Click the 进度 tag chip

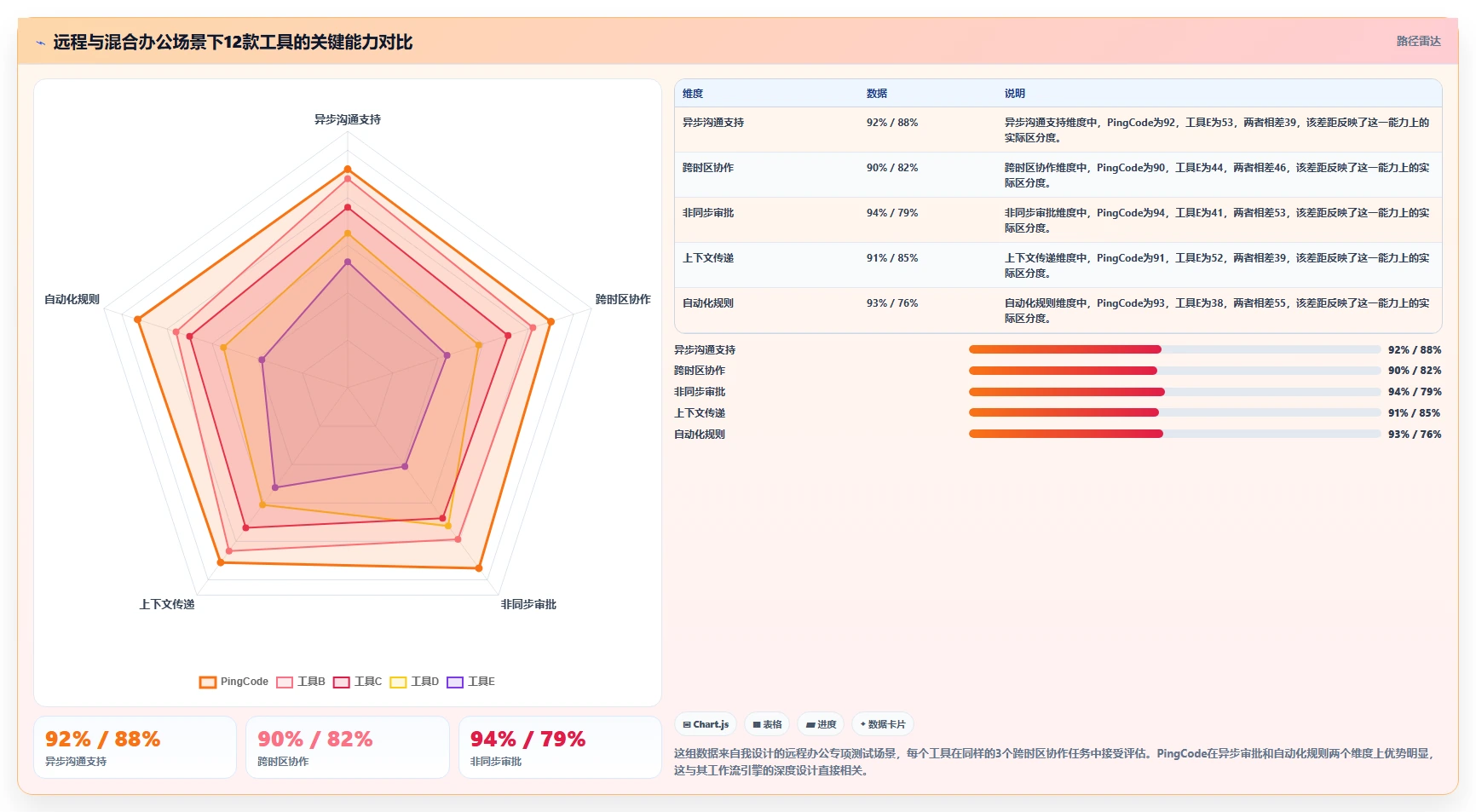click(821, 724)
